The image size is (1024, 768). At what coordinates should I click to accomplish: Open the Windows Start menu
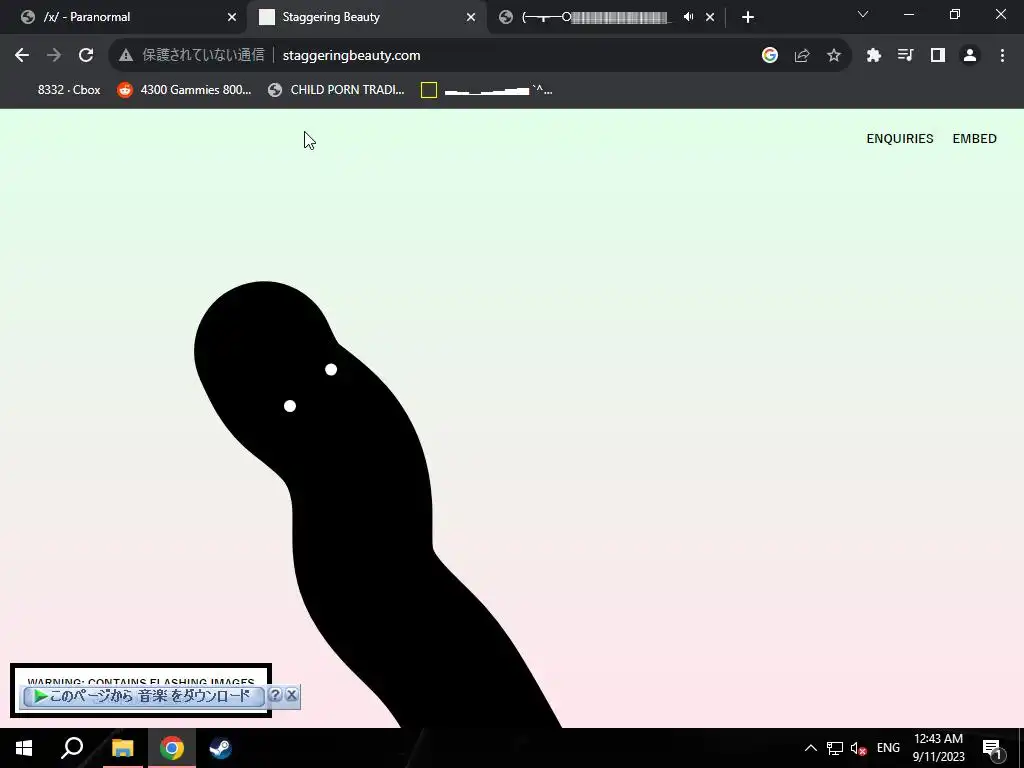(24, 748)
